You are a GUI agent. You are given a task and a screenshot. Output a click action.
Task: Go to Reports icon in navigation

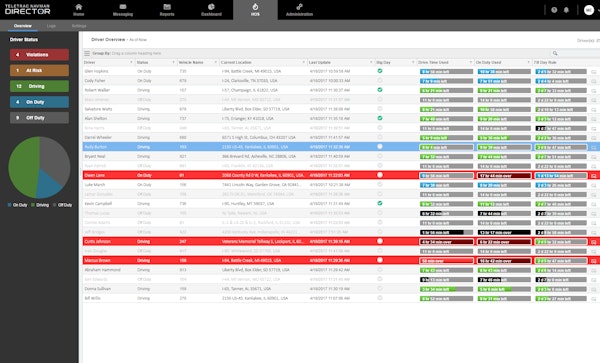click(167, 7)
